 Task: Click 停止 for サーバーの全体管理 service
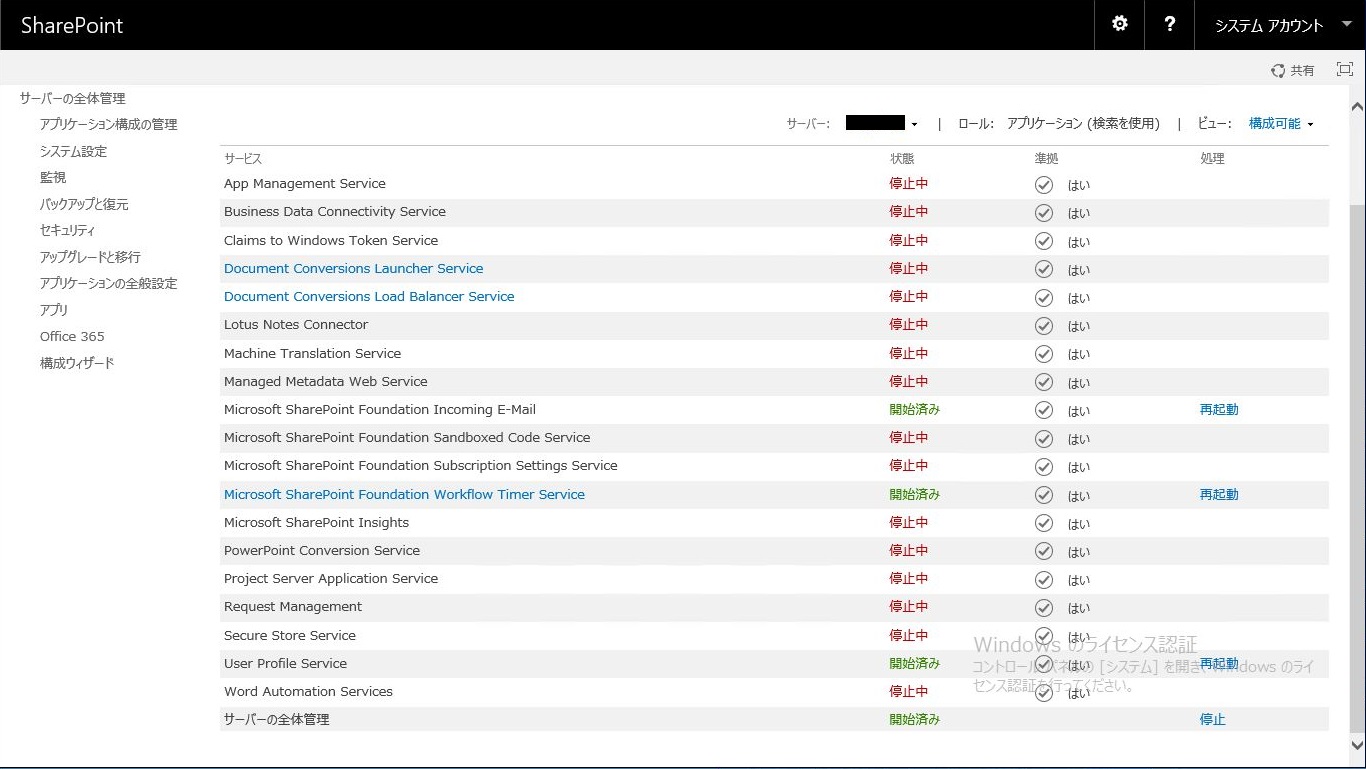(1212, 719)
